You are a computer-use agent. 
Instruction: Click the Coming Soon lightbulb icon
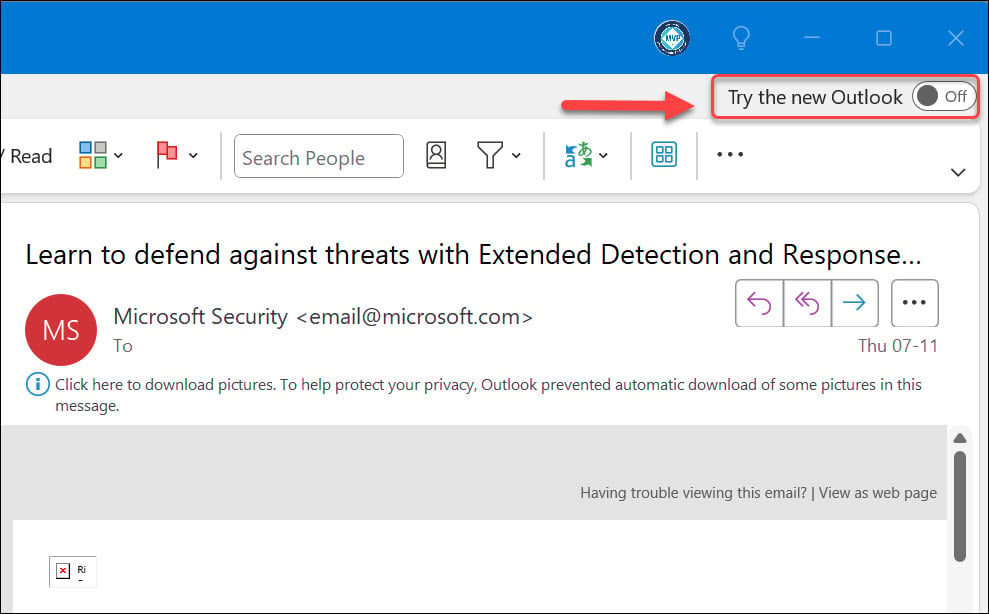(741, 38)
